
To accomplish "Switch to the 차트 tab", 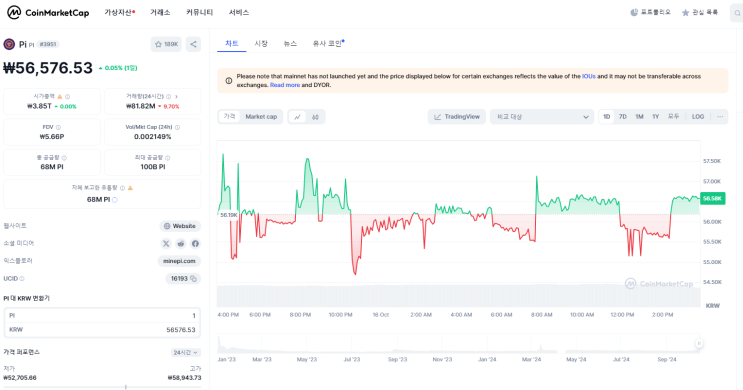I will point(232,44).
